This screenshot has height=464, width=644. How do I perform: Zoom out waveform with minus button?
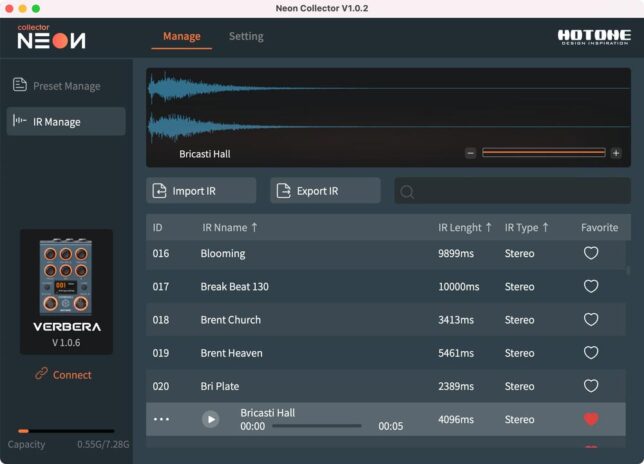(x=471, y=153)
